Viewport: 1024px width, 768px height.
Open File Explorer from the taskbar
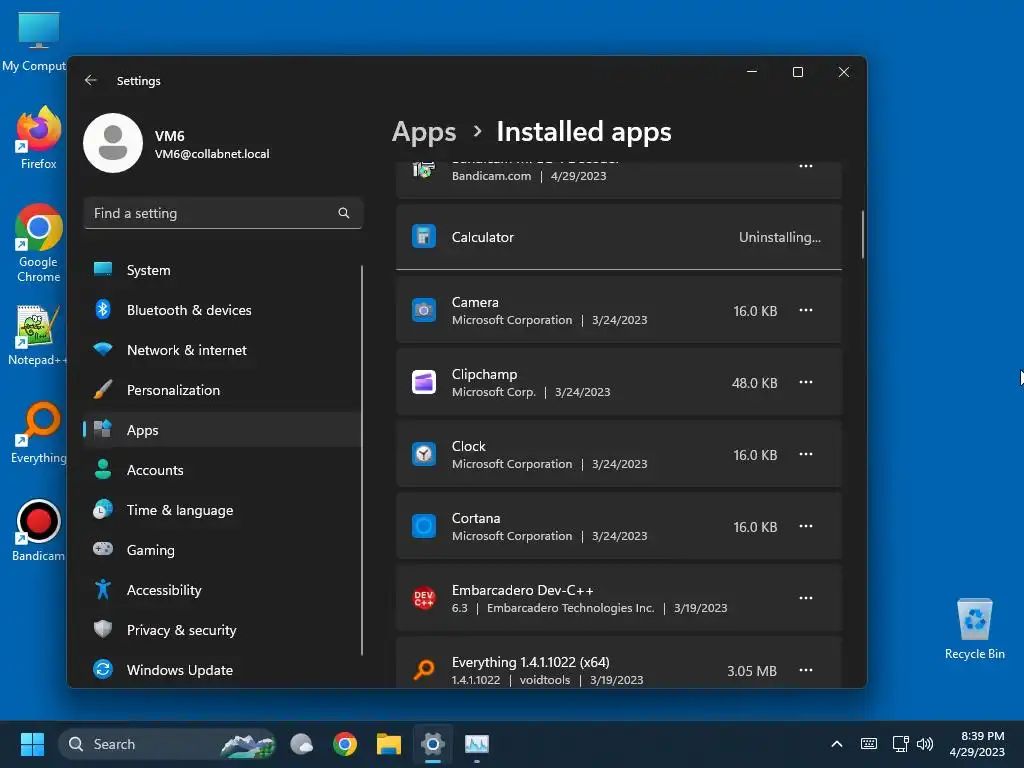tap(389, 744)
